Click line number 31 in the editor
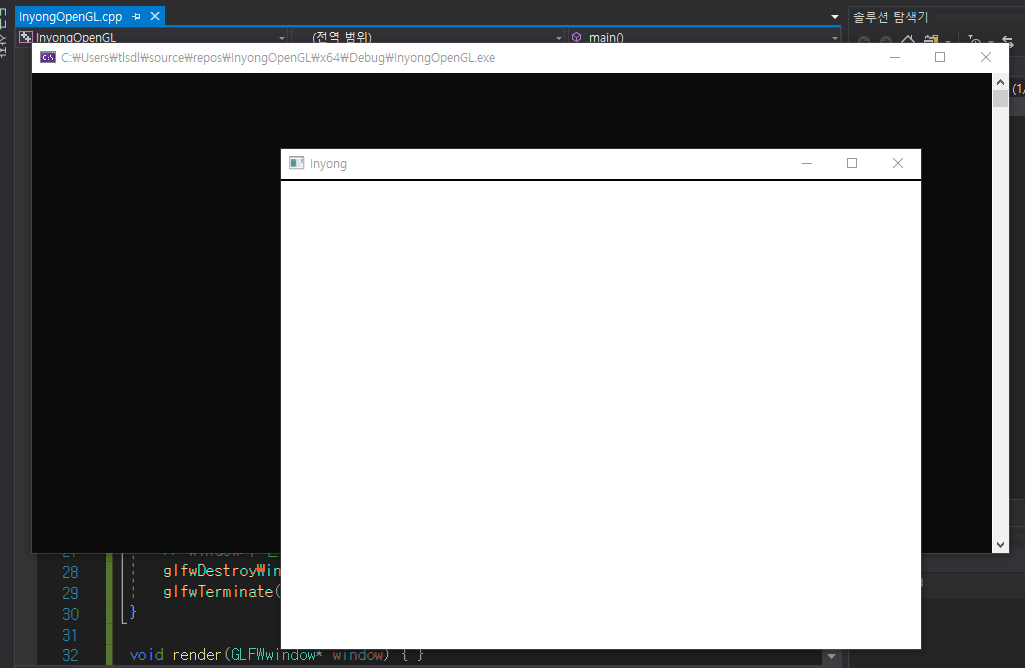Image resolution: width=1025 pixels, height=668 pixels. (70, 635)
